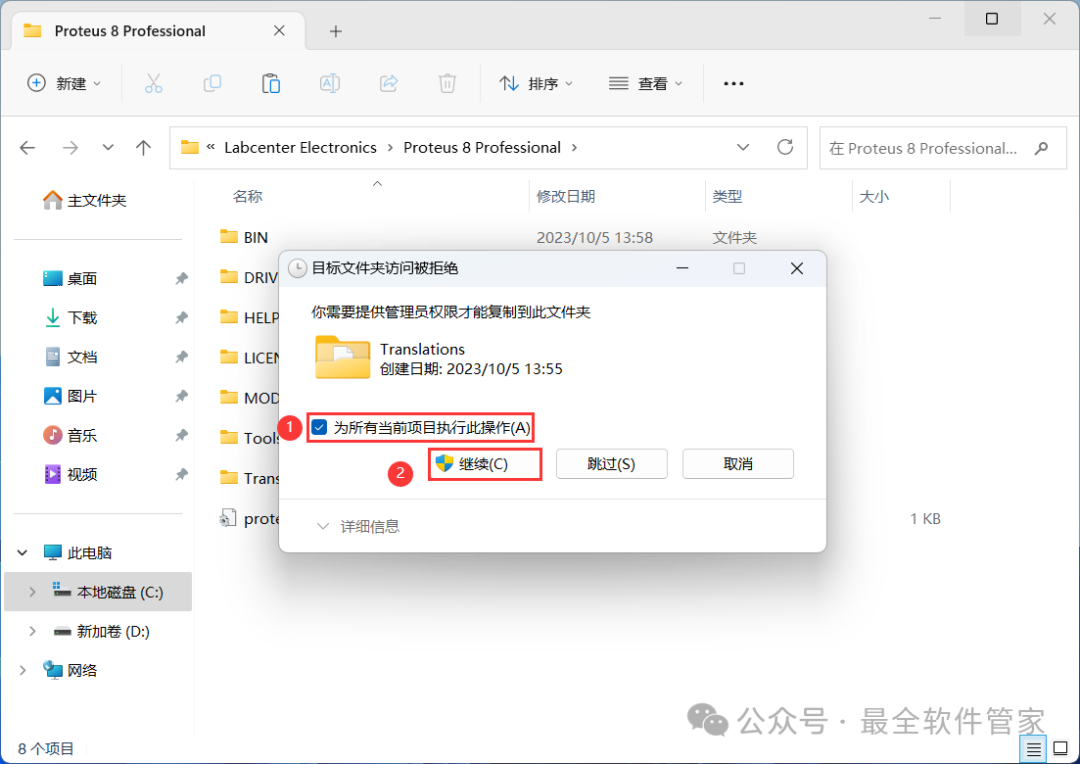This screenshot has height=764, width=1080.
Task: Unpin 下载 from quick access
Action: 181,318
